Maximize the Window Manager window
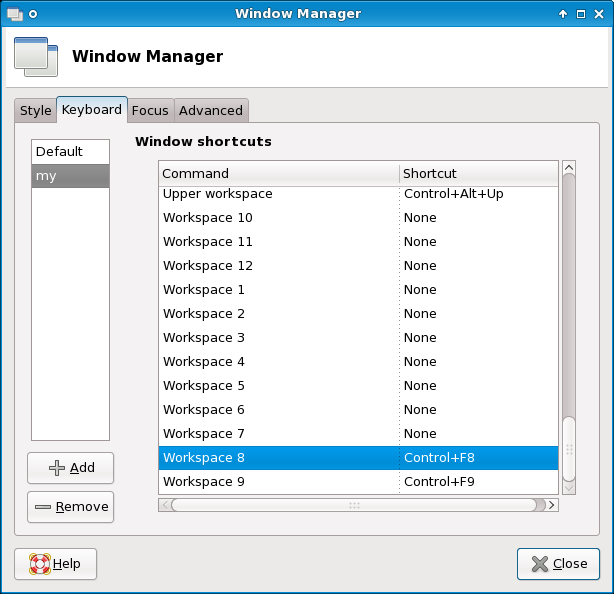 [581, 14]
